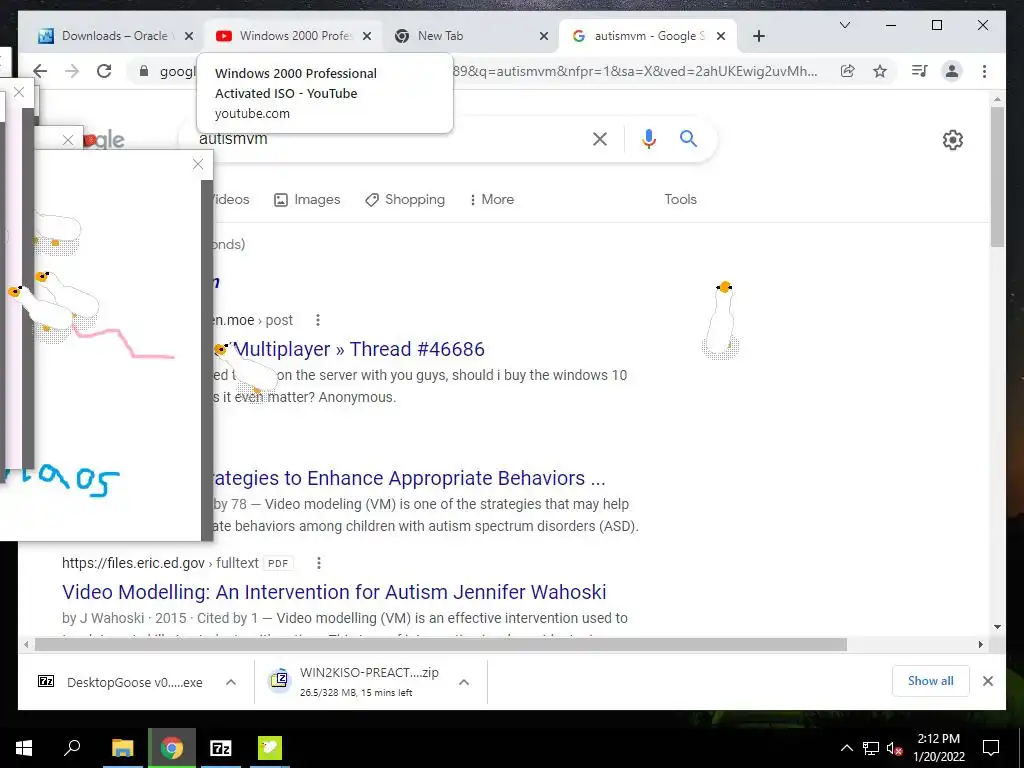Open Google search settings gear
Viewport: 1024px width, 768px height.
953,140
